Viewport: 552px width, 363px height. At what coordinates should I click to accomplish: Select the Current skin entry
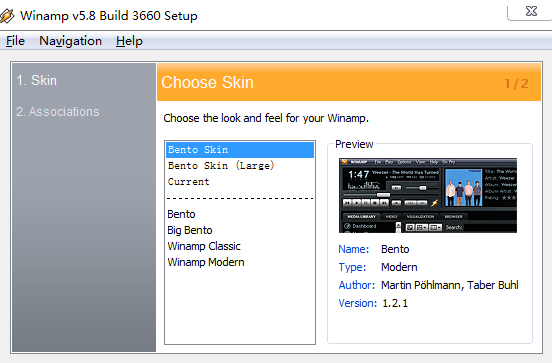tap(240, 182)
